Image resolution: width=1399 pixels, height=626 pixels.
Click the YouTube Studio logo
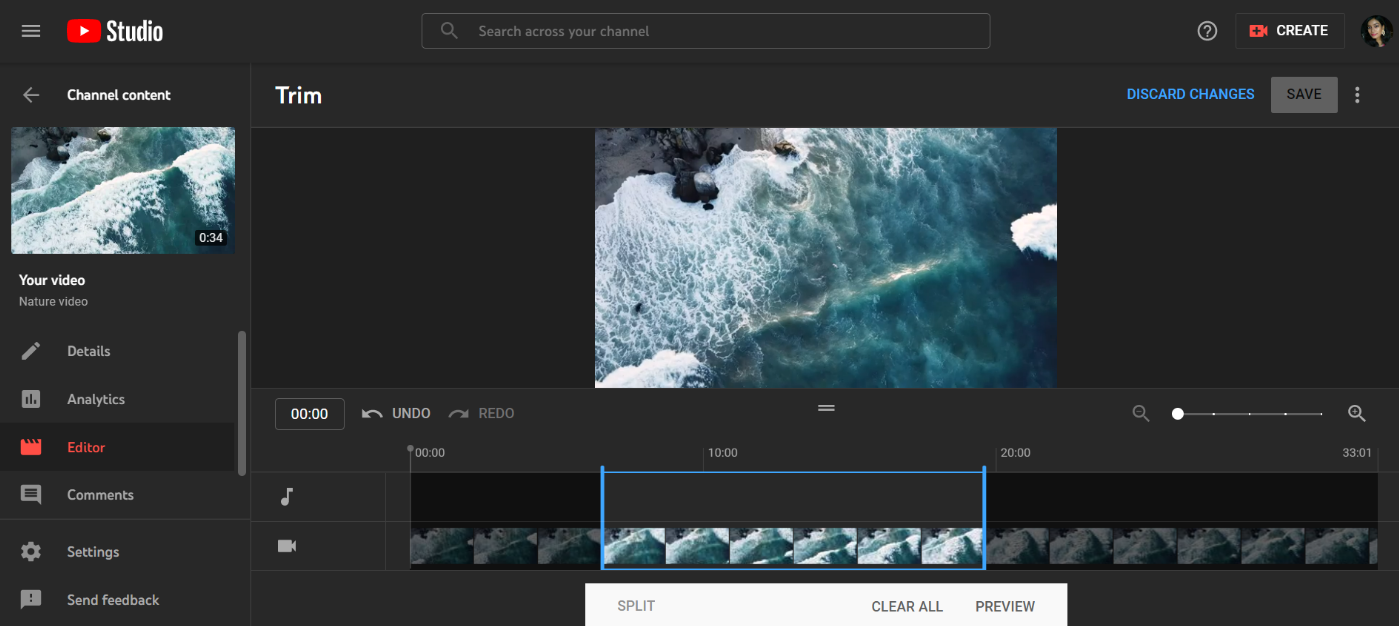pyautogui.click(x=115, y=31)
